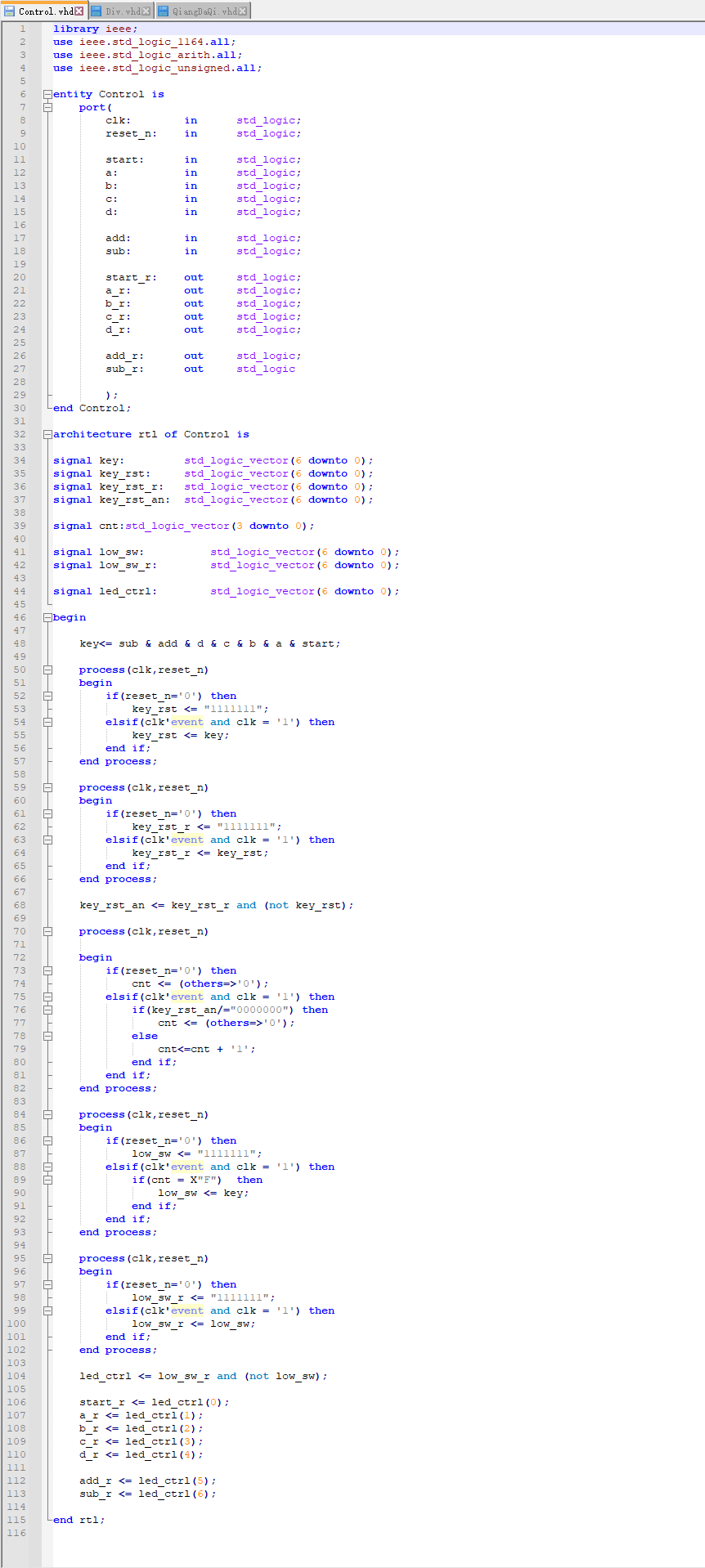Fold the elsif clause at line 99

click(x=47, y=1310)
